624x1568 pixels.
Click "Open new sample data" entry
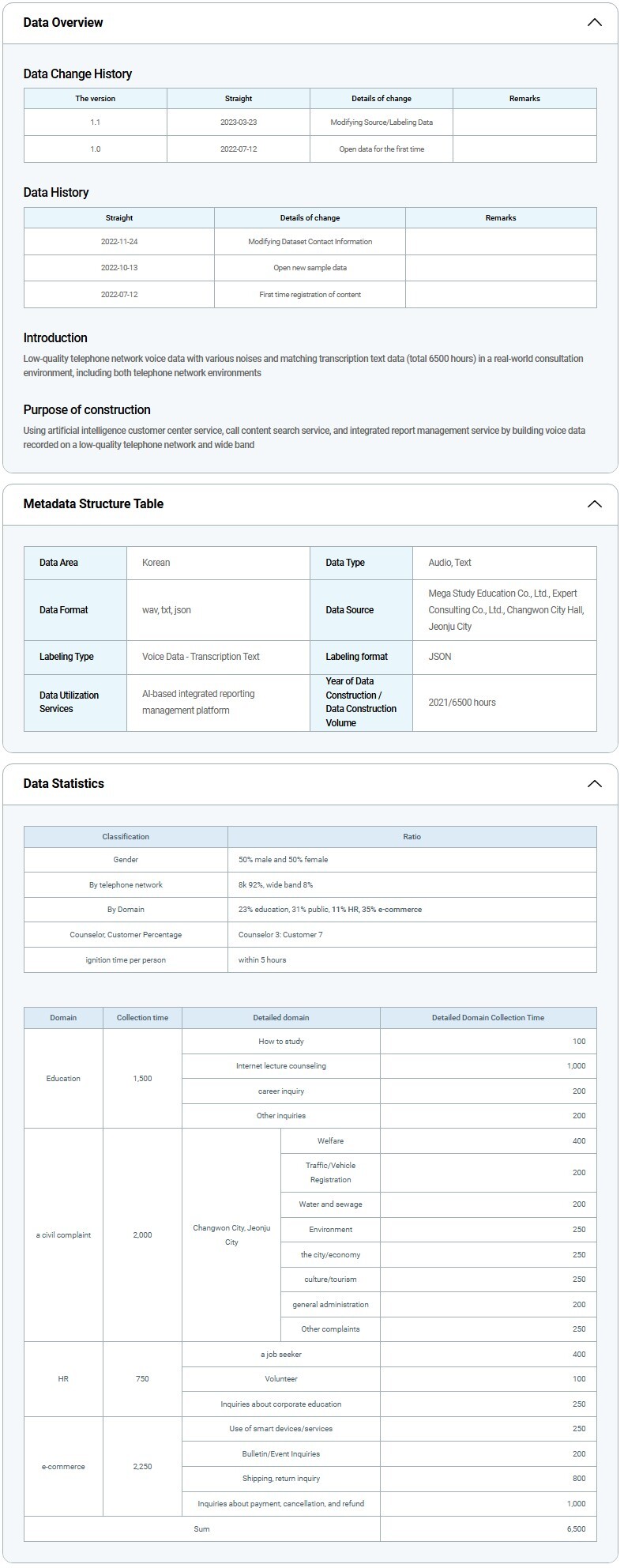coord(310,268)
